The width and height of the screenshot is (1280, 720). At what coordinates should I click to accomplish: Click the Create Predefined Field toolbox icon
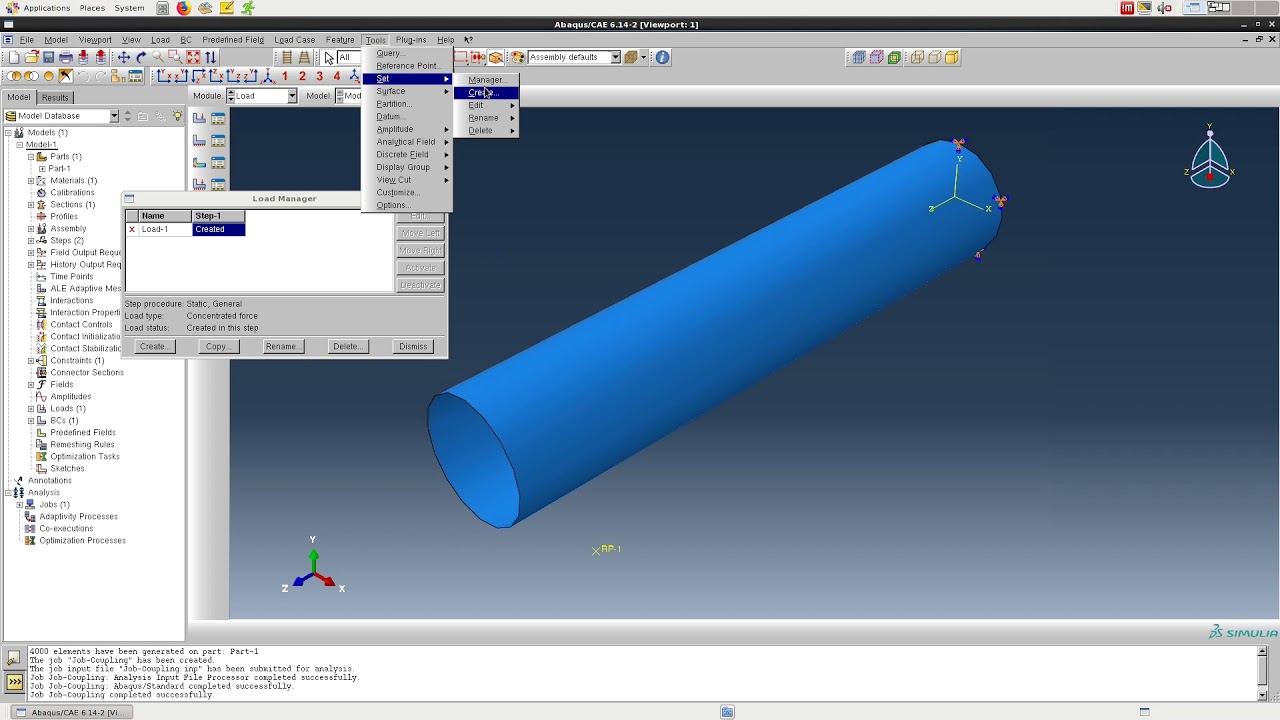pyautogui.click(x=199, y=162)
